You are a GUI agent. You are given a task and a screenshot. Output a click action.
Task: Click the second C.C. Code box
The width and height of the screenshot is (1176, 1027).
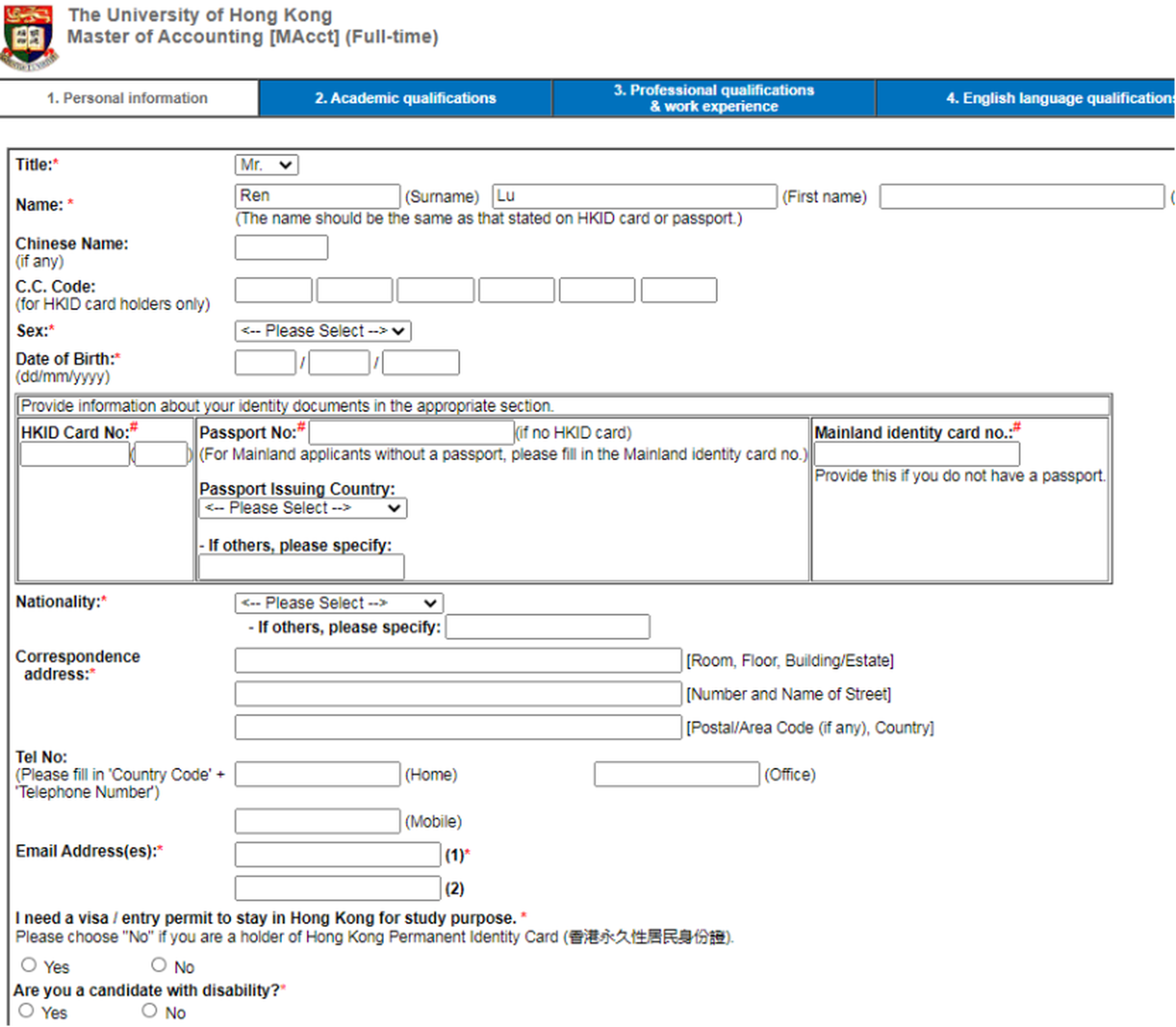(354, 290)
